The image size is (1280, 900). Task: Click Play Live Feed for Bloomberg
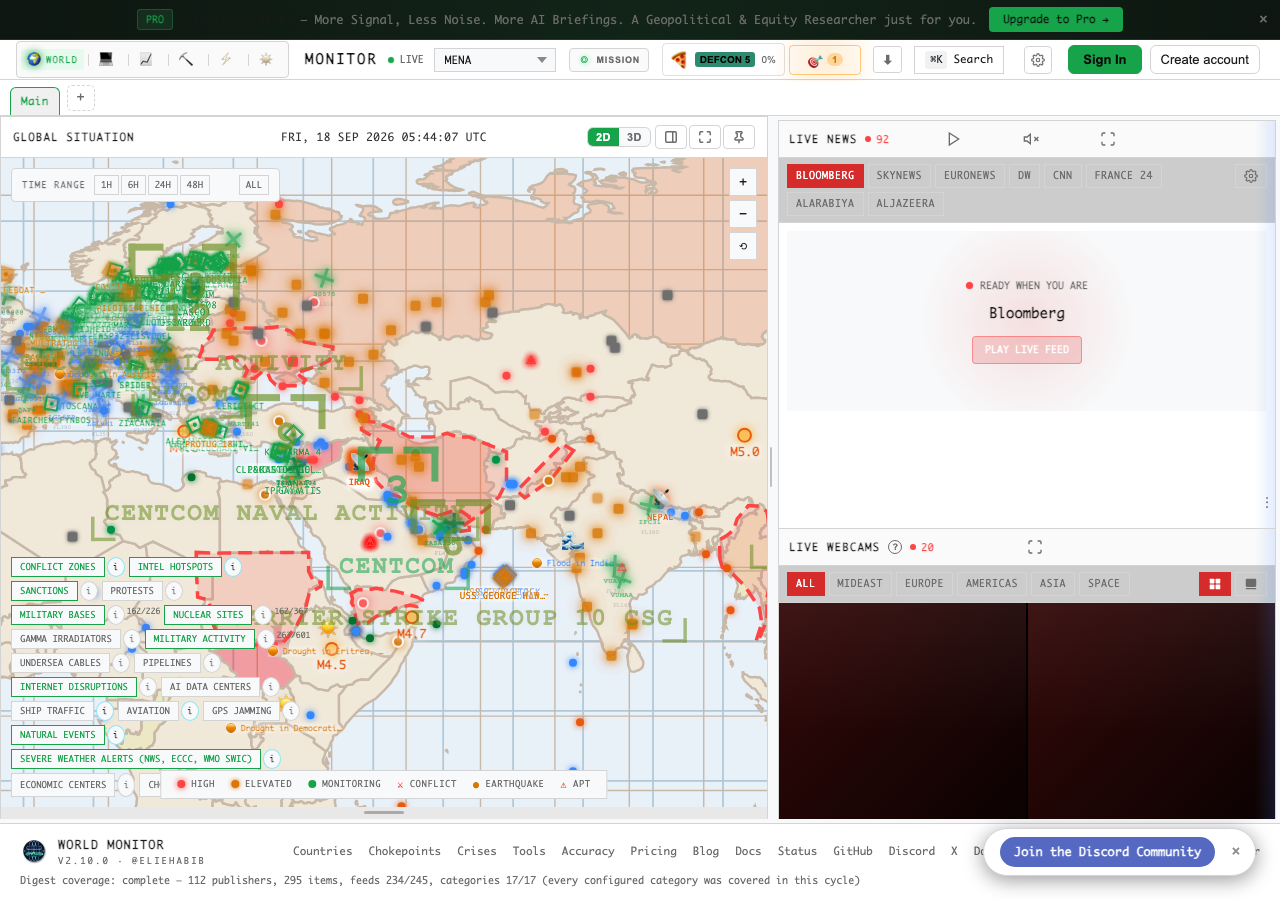click(1027, 350)
